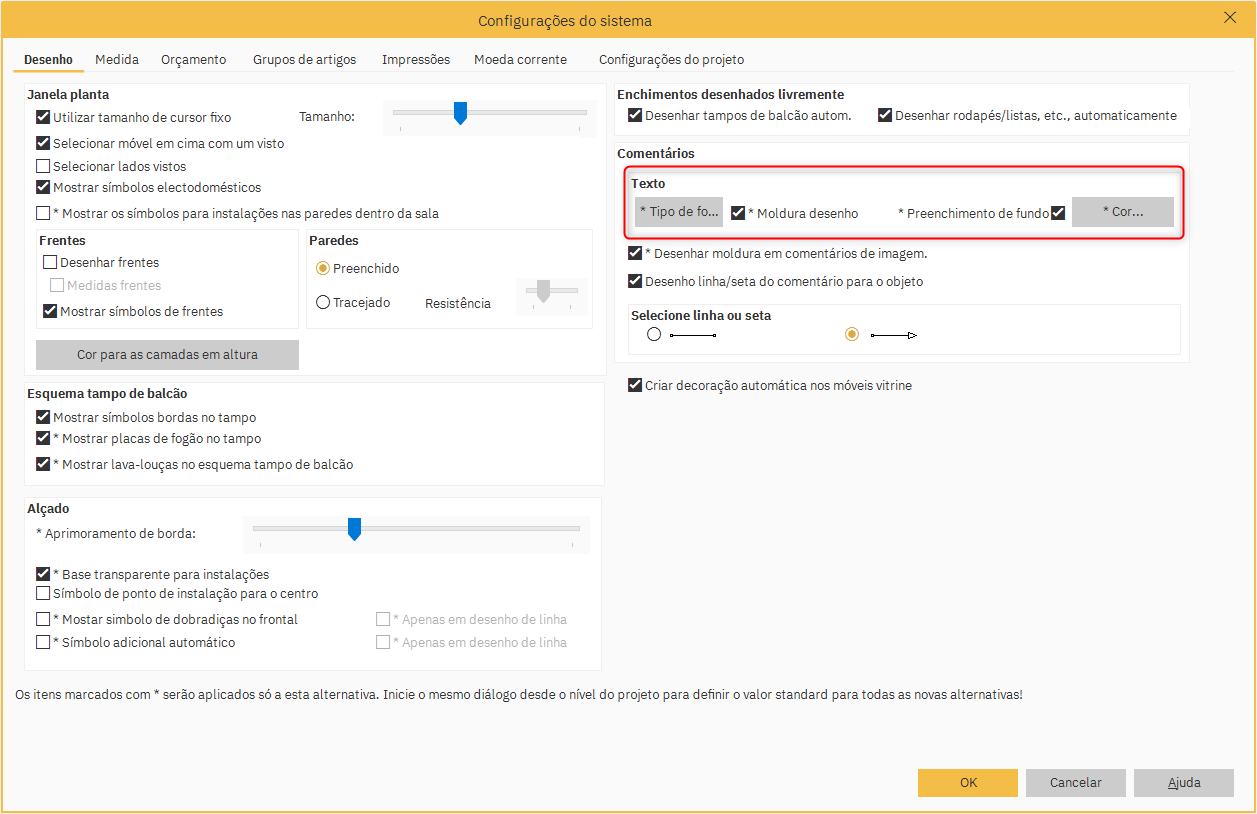Select the Tracejado radio button

(323, 302)
